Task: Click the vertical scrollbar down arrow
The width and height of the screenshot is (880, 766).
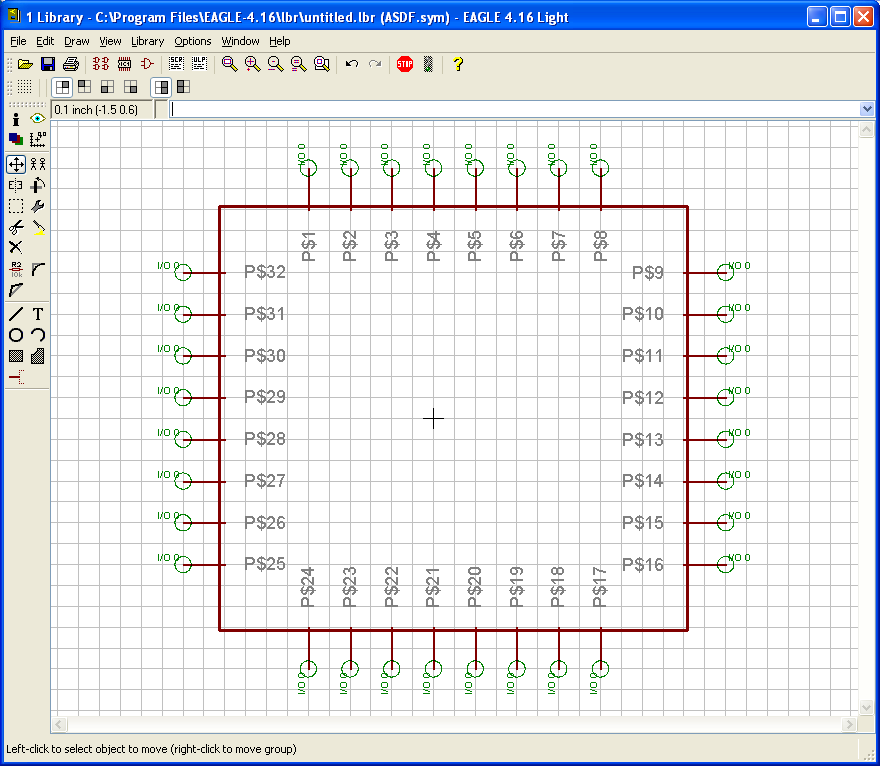Action: coord(866,707)
